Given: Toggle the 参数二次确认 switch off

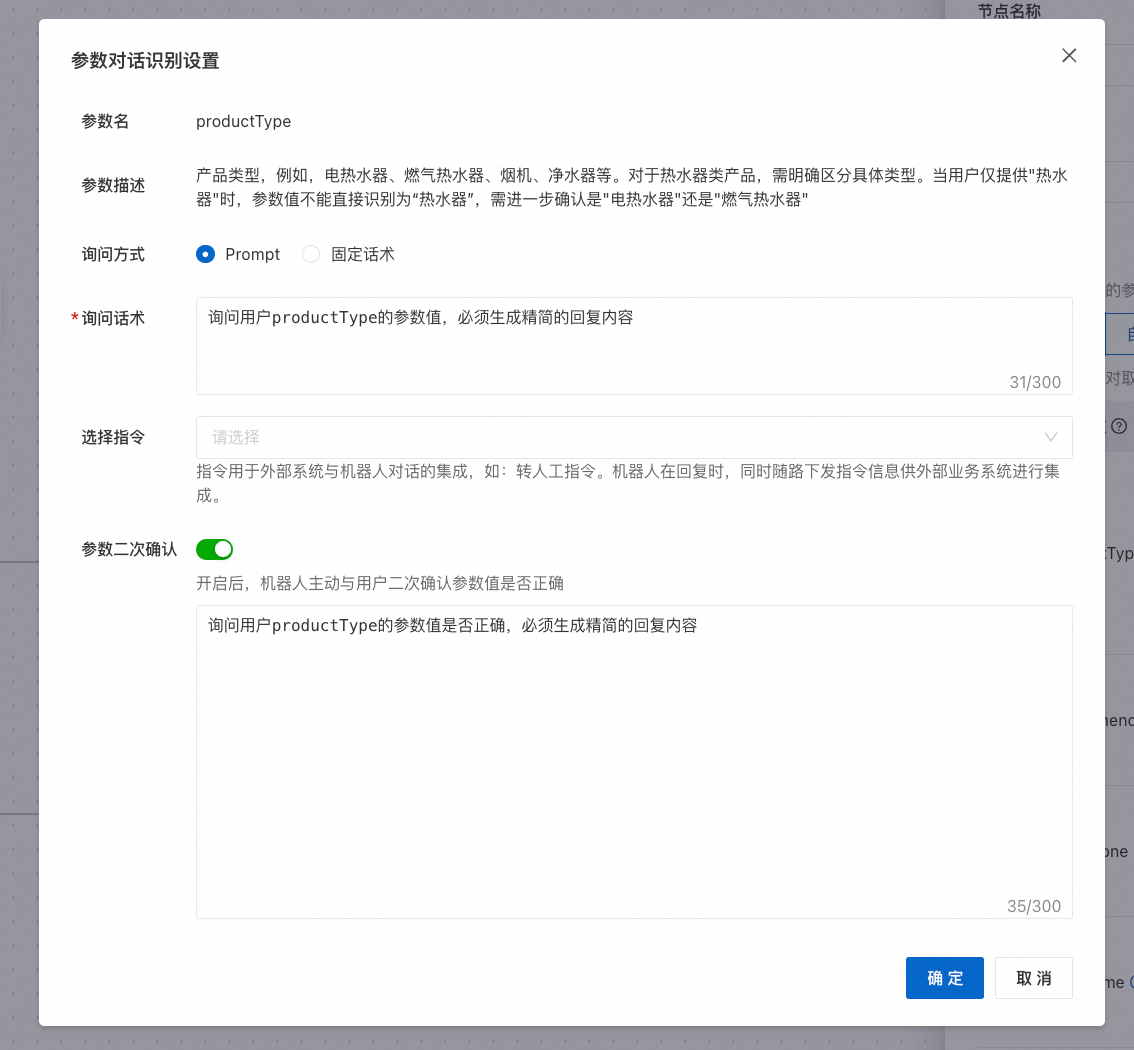Looking at the screenshot, I should (x=214, y=550).
